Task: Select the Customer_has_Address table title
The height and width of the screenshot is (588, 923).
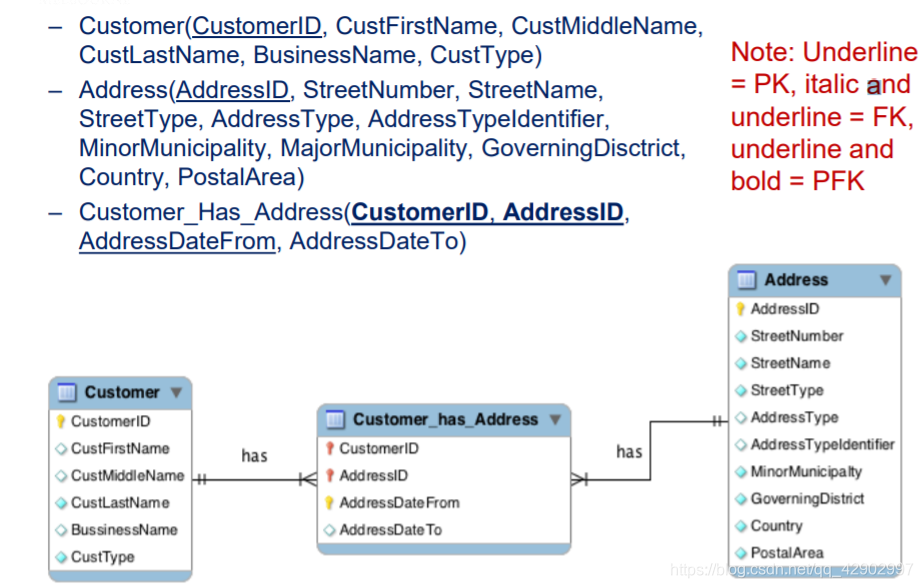Action: pyautogui.click(x=446, y=419)
